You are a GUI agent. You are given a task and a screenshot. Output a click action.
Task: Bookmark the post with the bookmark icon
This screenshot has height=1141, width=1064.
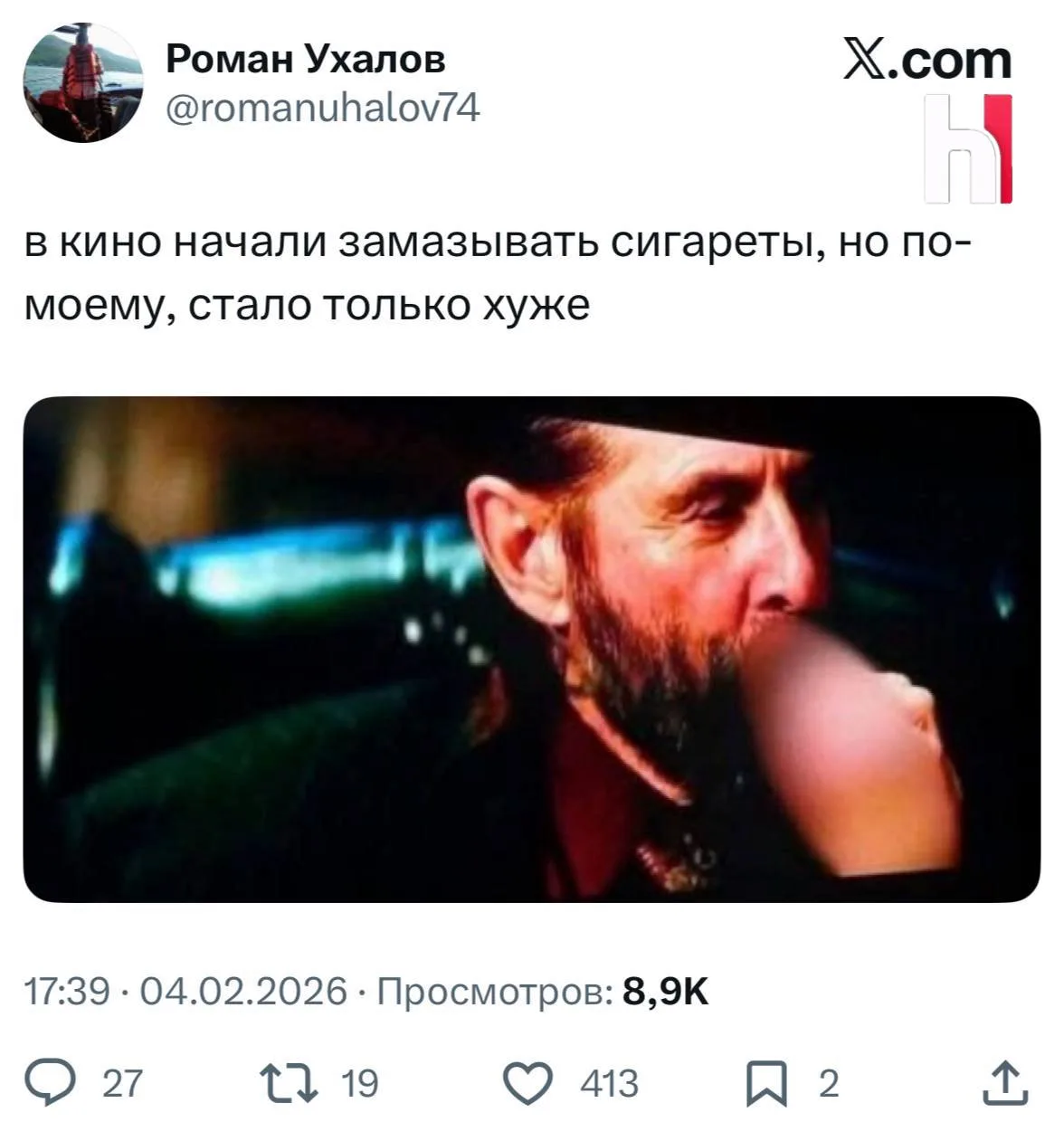766,1084
